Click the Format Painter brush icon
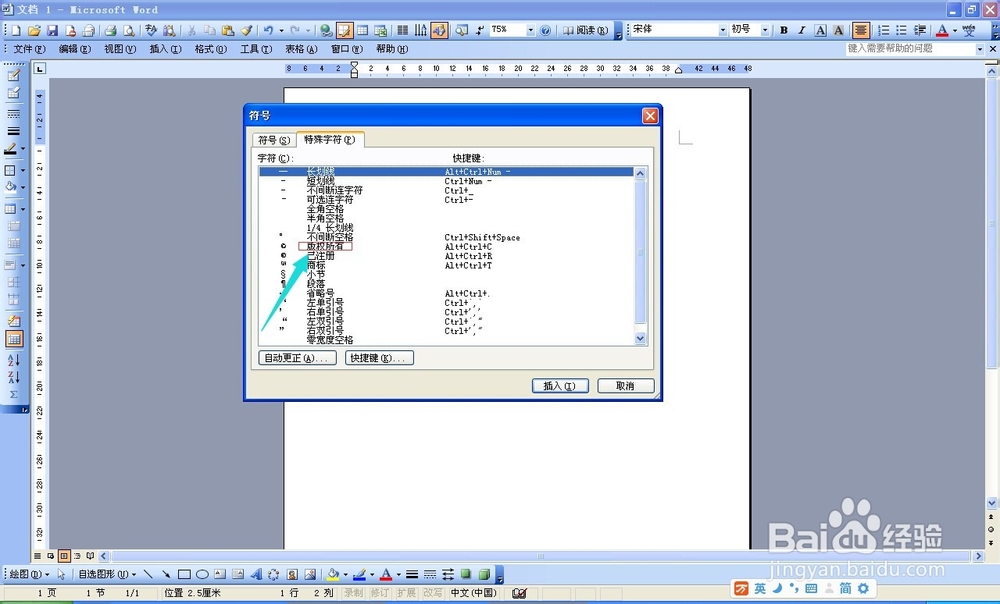This screenshot has width=1000, height=604. [x=246, y=30]
